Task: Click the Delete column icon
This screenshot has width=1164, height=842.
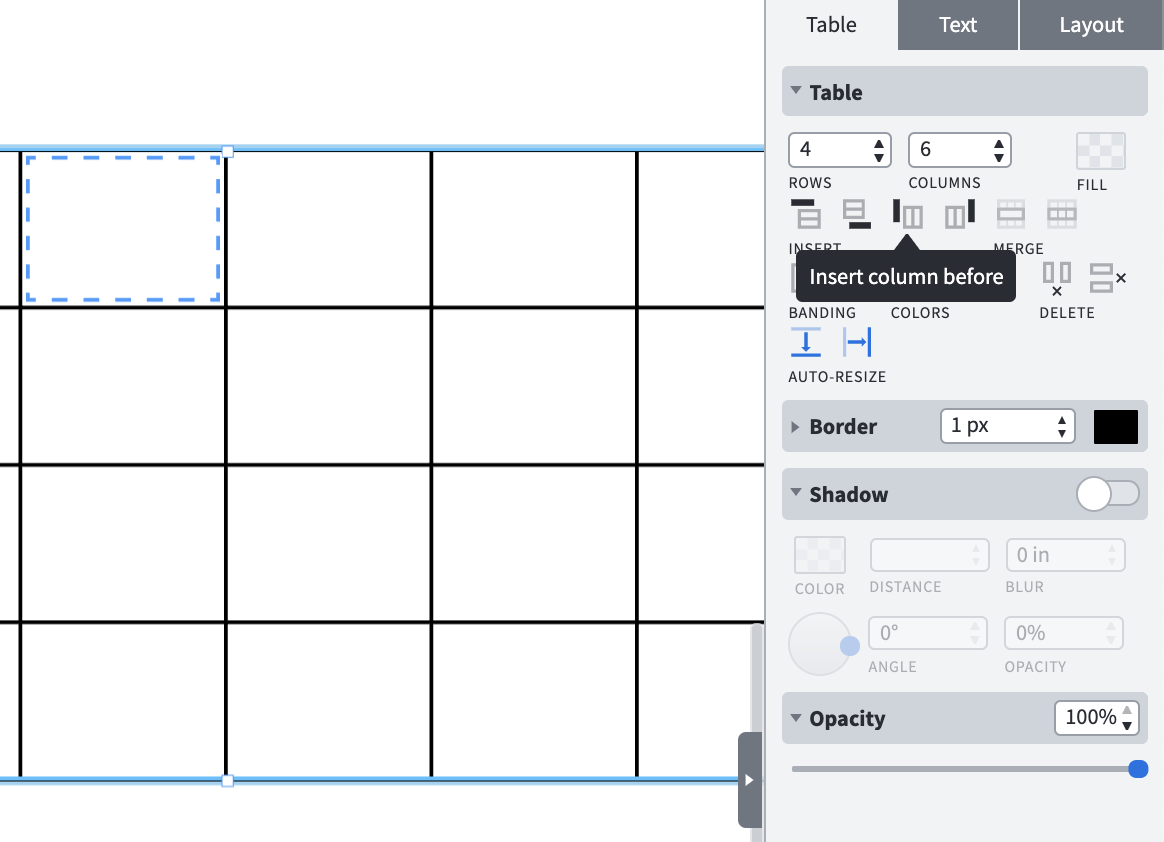Action: [x=1057, y=277]
